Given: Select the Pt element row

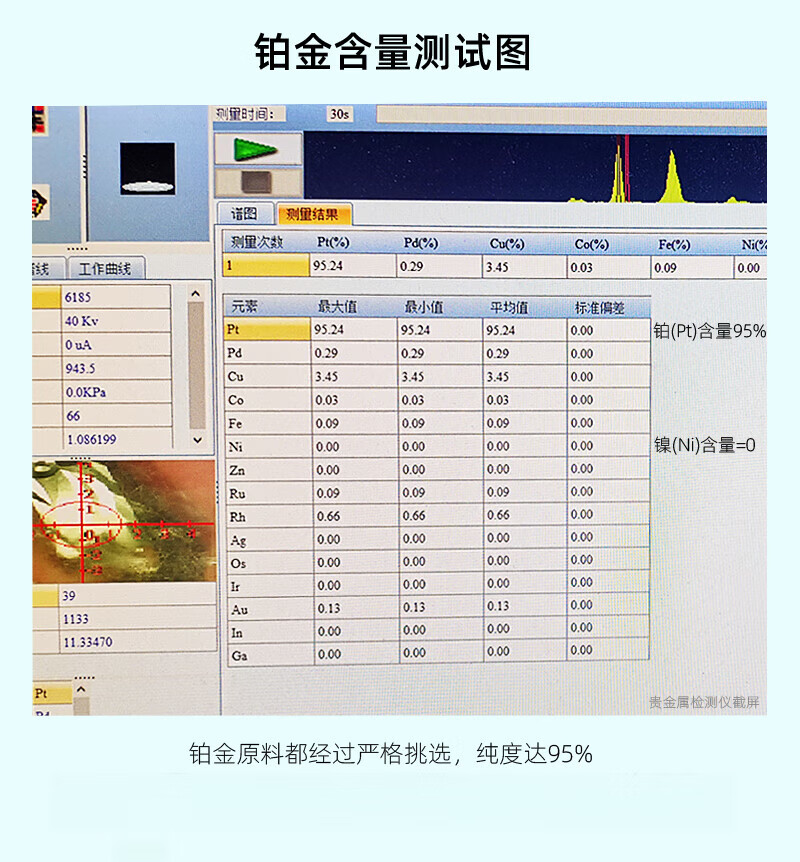Looking at the screenshot, I should (437, 329).
